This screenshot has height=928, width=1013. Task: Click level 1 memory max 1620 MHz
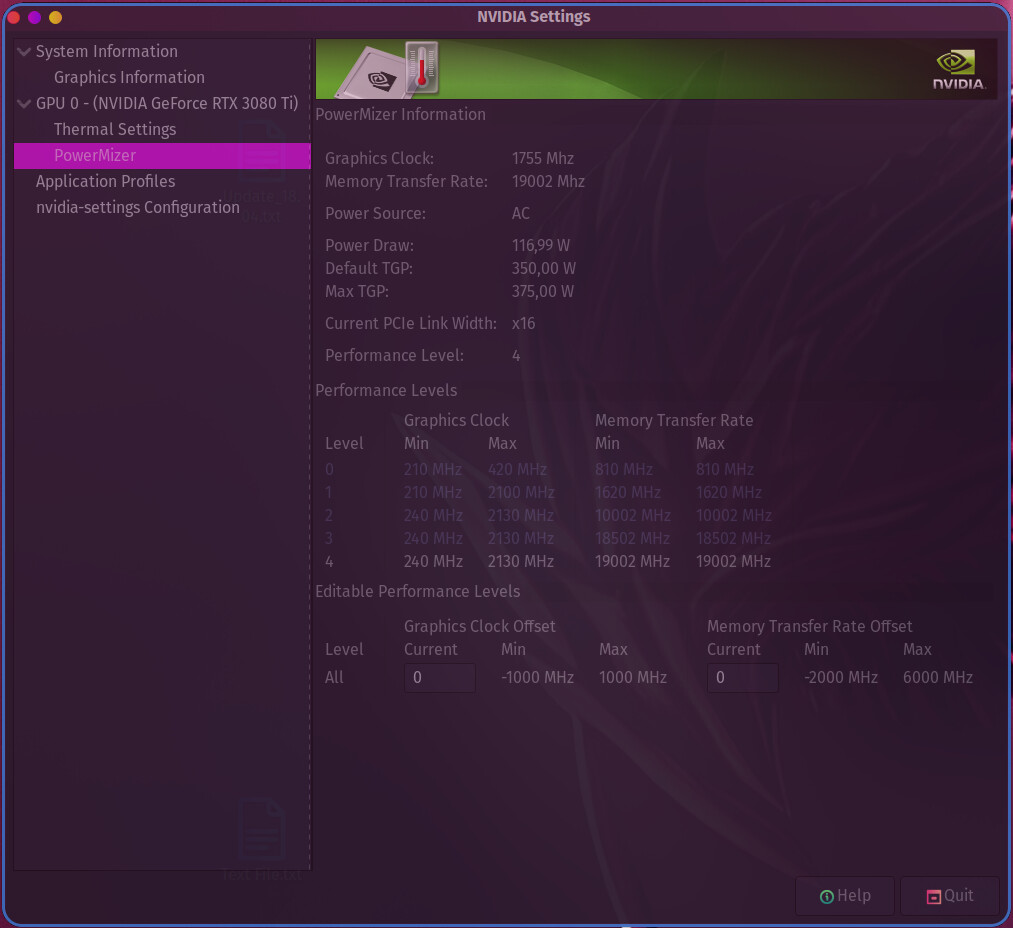click(729, 493)
